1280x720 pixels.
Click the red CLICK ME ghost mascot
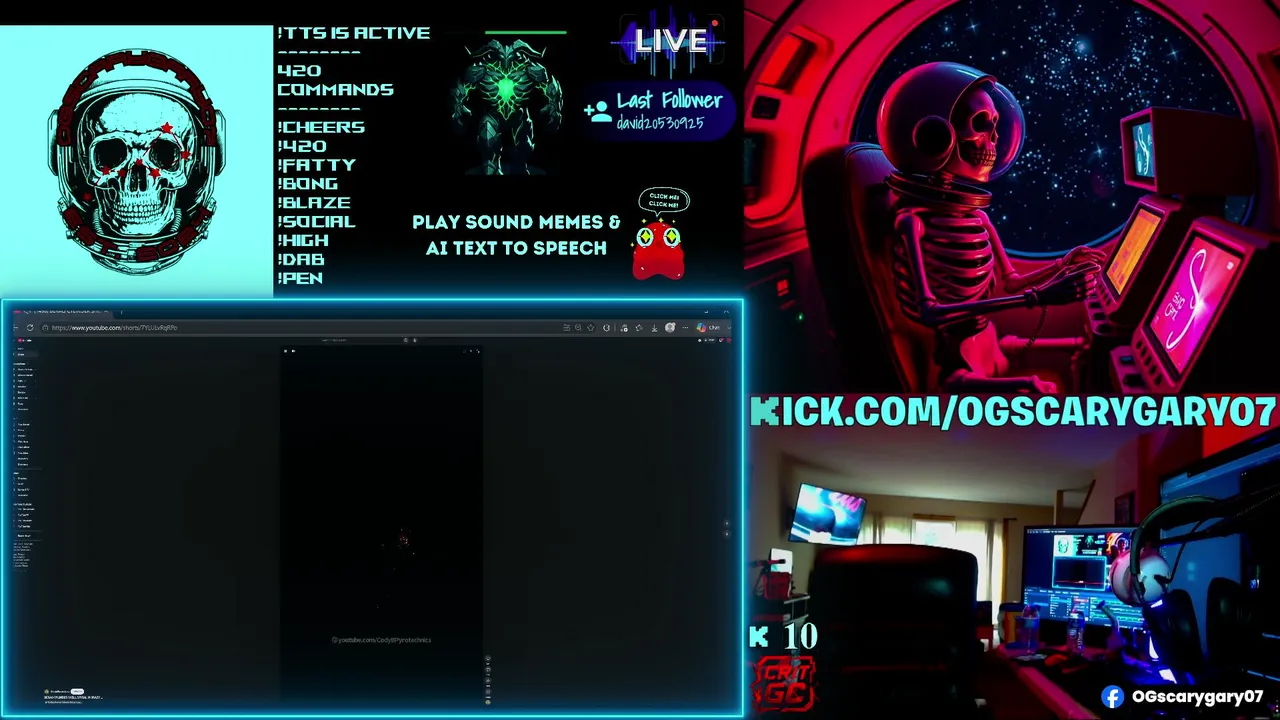tap(660, 250)
